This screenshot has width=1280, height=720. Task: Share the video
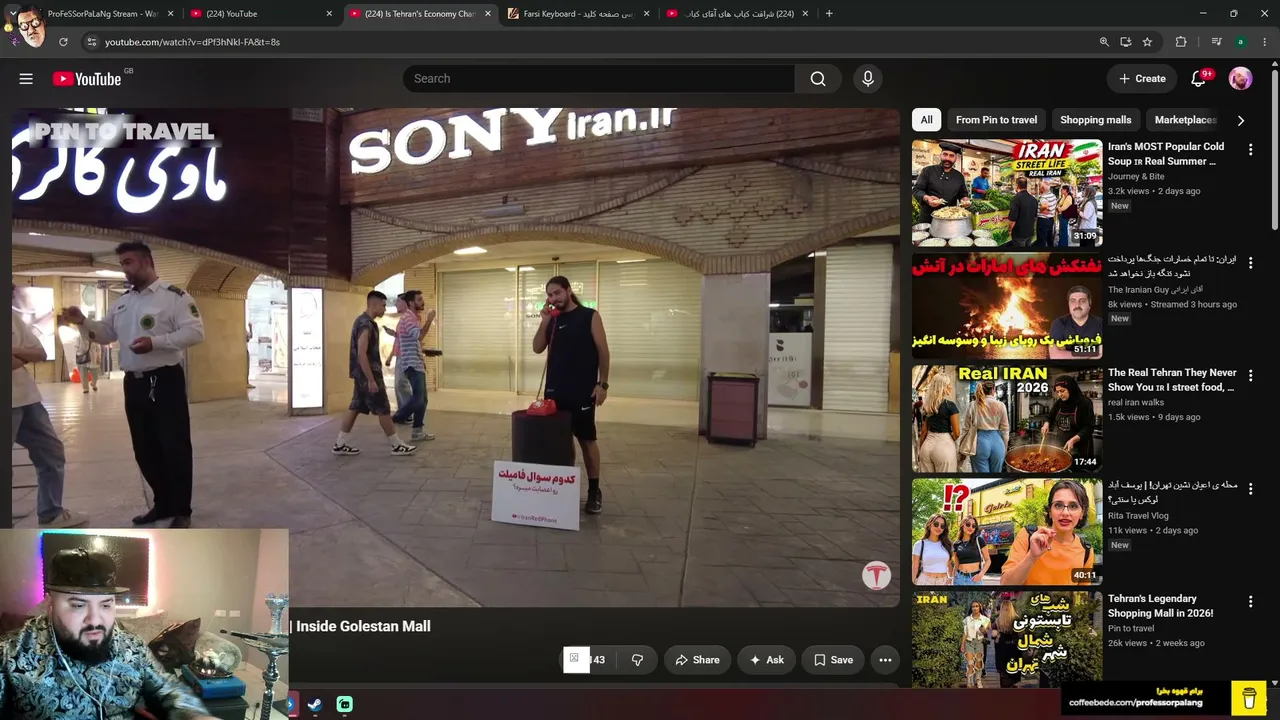click(697, 660)
